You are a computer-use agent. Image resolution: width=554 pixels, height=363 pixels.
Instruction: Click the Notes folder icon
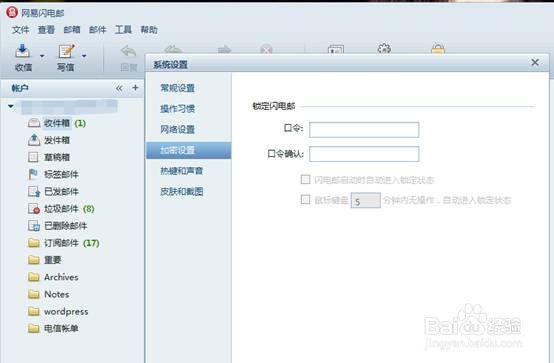coord(34,294)
